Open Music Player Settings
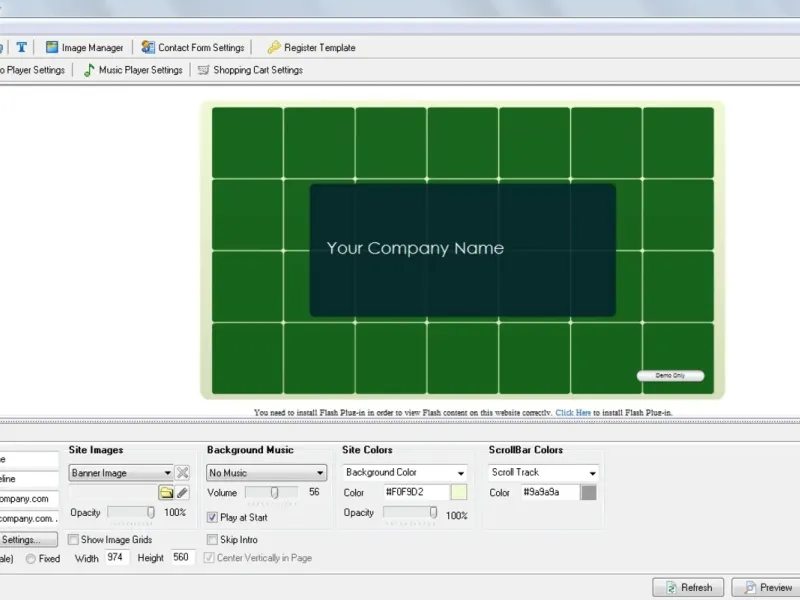 [133, 70]
